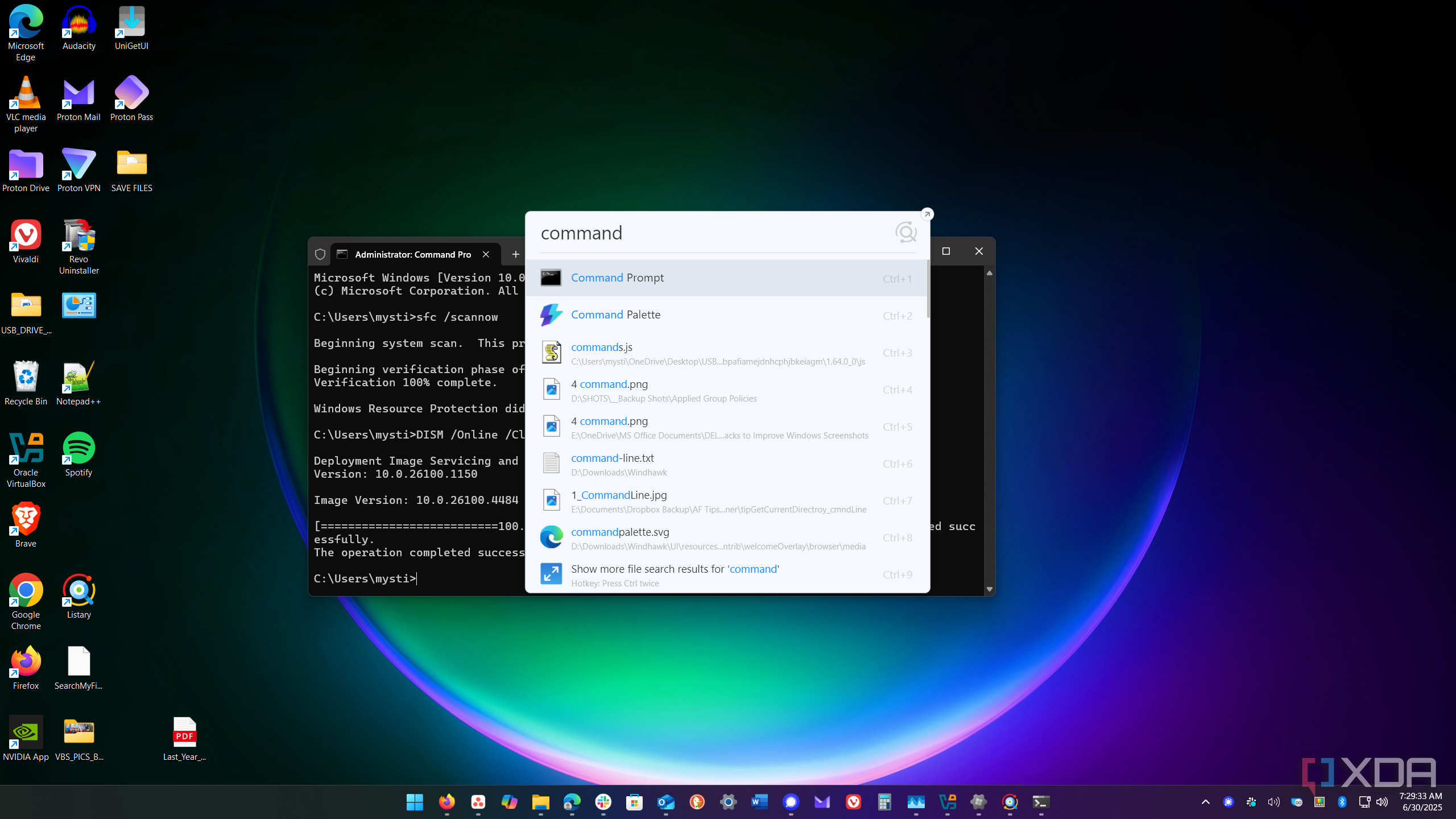The width and height of the screenshot is (1456, 819).
Task: Select the SearchMyFi... file on desktop
Action: [78, 667]
